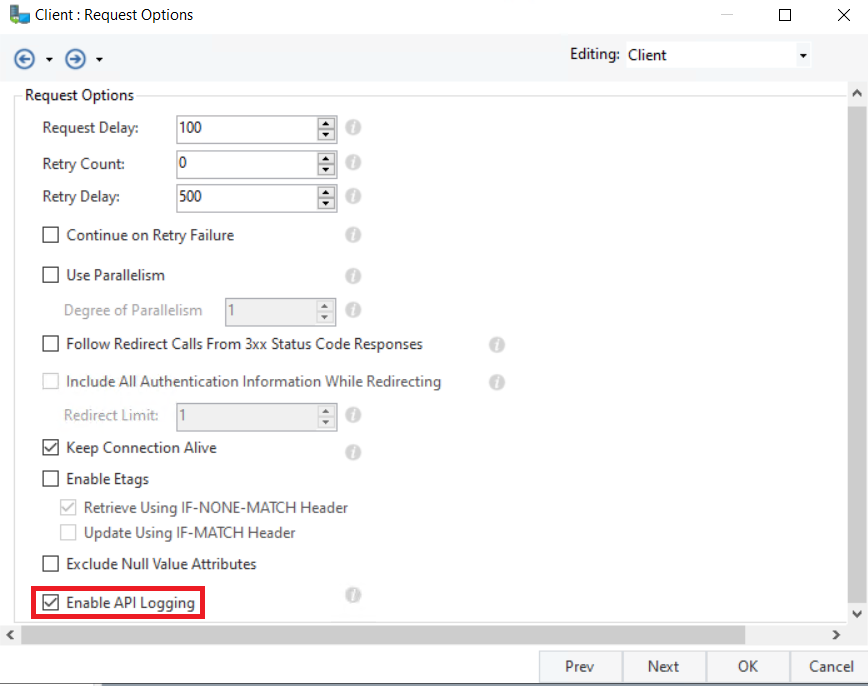Toggle the Enable Etags checkbox

[x=51, y=480]
